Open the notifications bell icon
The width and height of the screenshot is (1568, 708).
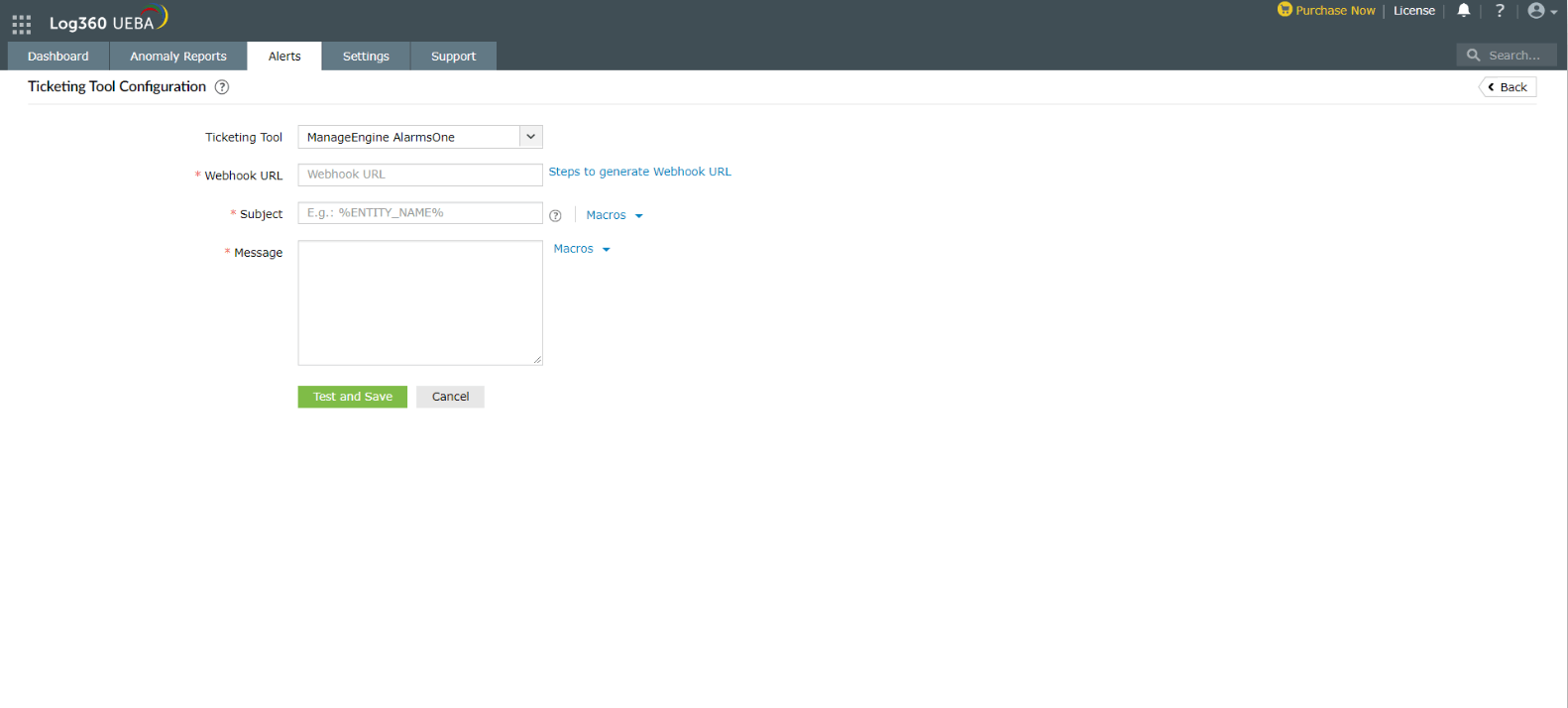coord(1463,11)
